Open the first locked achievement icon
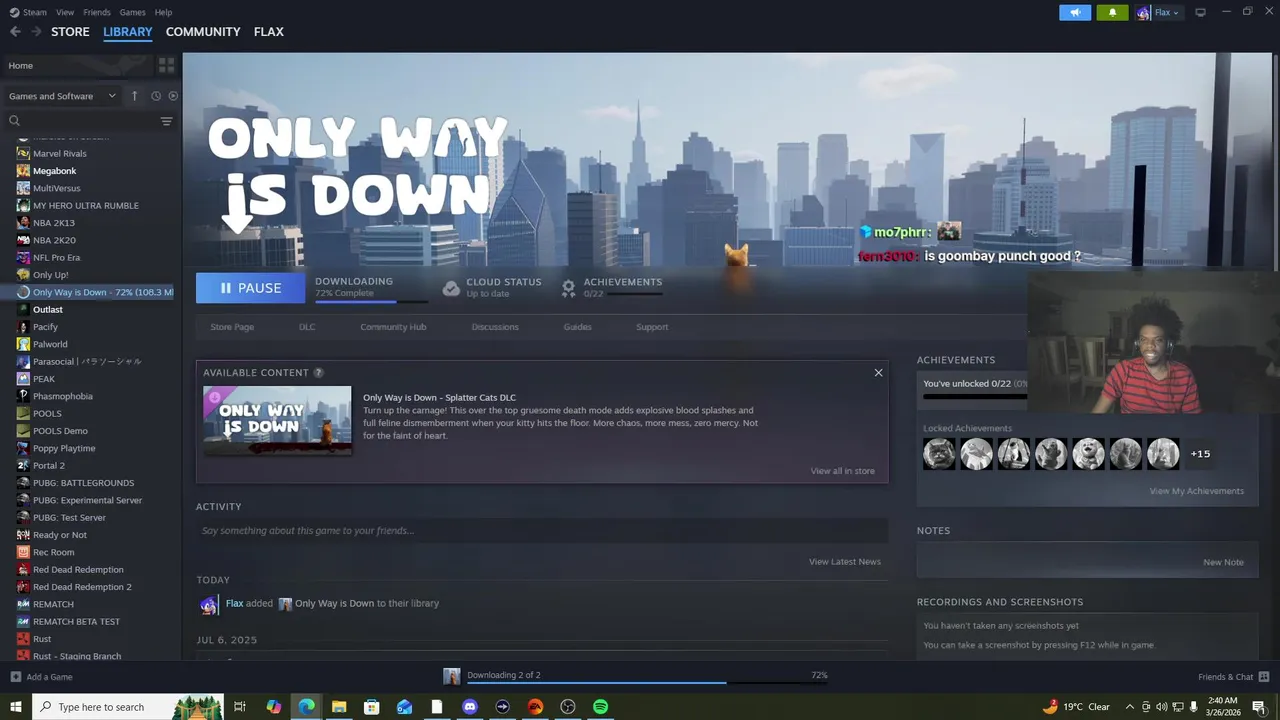The image size is (1280, 720). point(939,454)
